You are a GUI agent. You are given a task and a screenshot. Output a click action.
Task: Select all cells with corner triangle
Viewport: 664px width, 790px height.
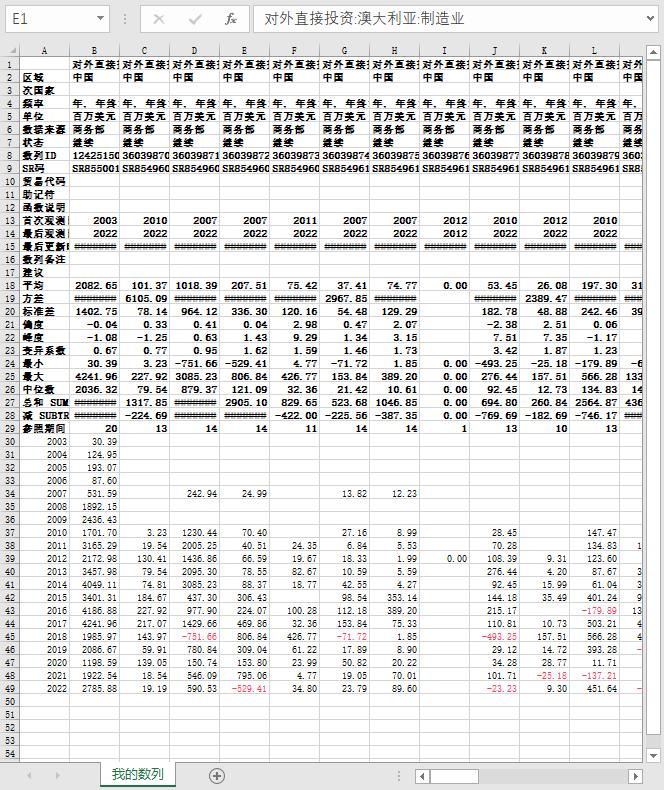click(x=12, y=50)
